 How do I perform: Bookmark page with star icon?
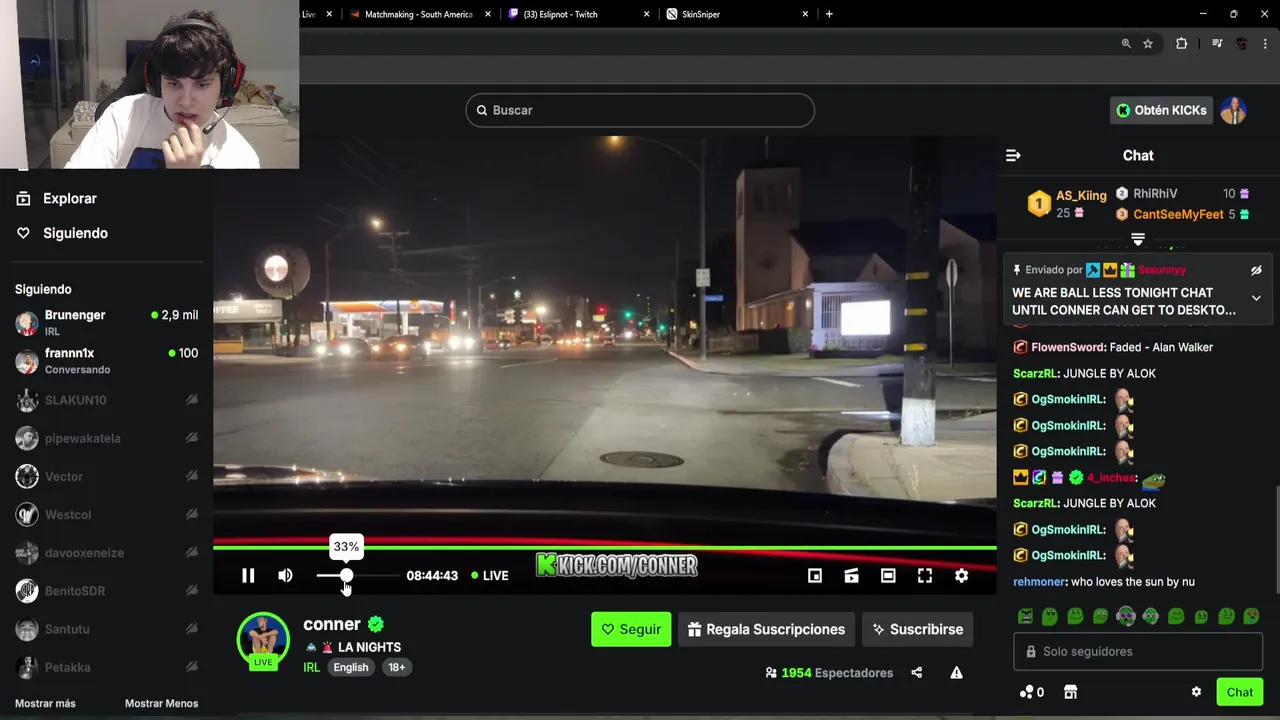point(1148,44)
